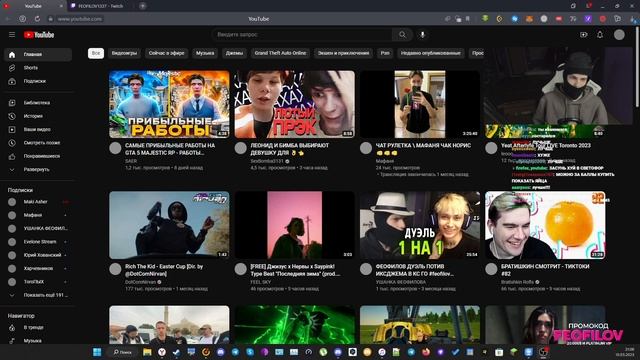The image size is (640, 360).
Task: Click the search magnifier button
Action: [402, 35]
